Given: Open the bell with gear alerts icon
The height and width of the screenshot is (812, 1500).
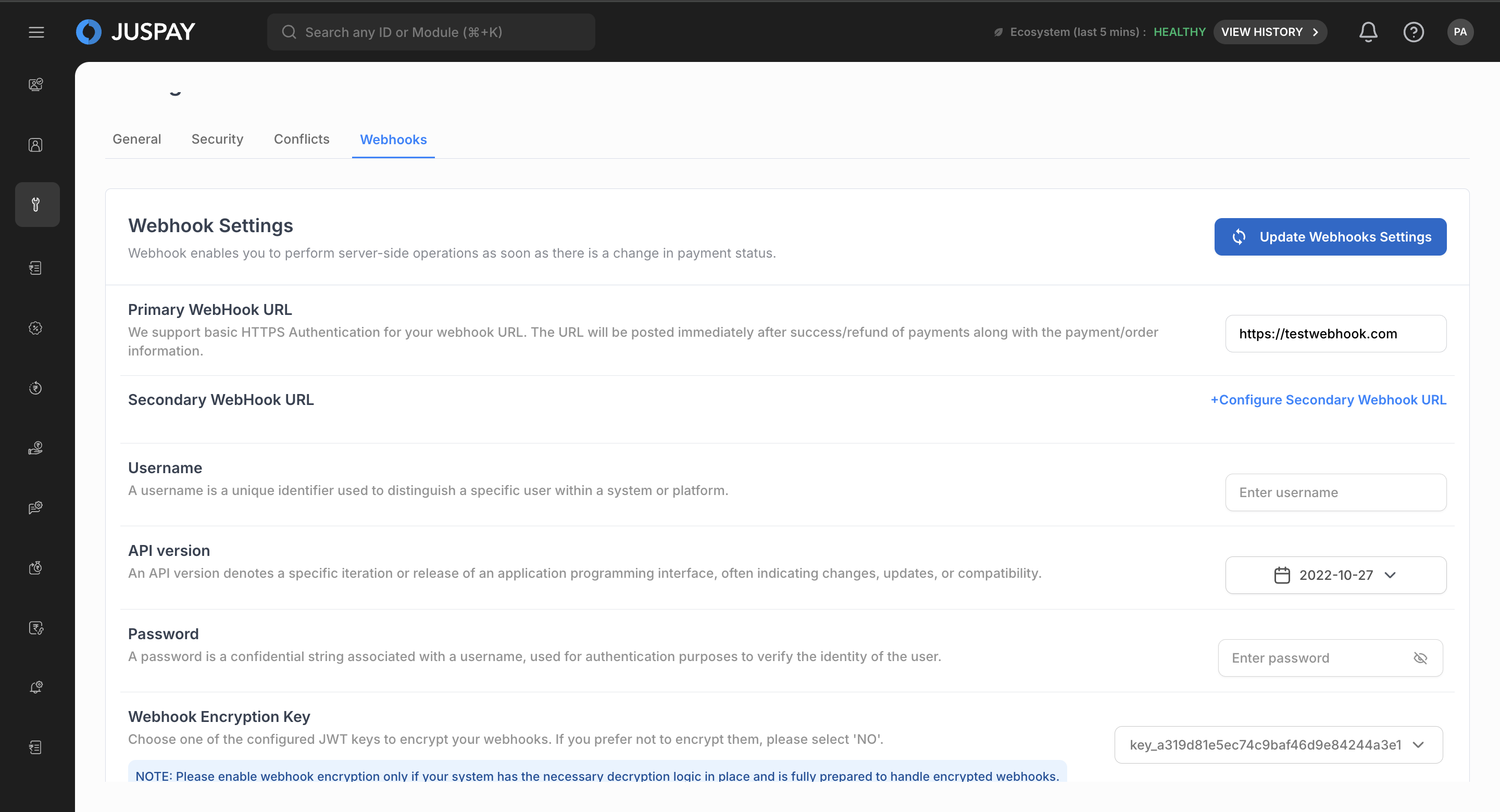Looking at the screenshot, I should (36, 688).
